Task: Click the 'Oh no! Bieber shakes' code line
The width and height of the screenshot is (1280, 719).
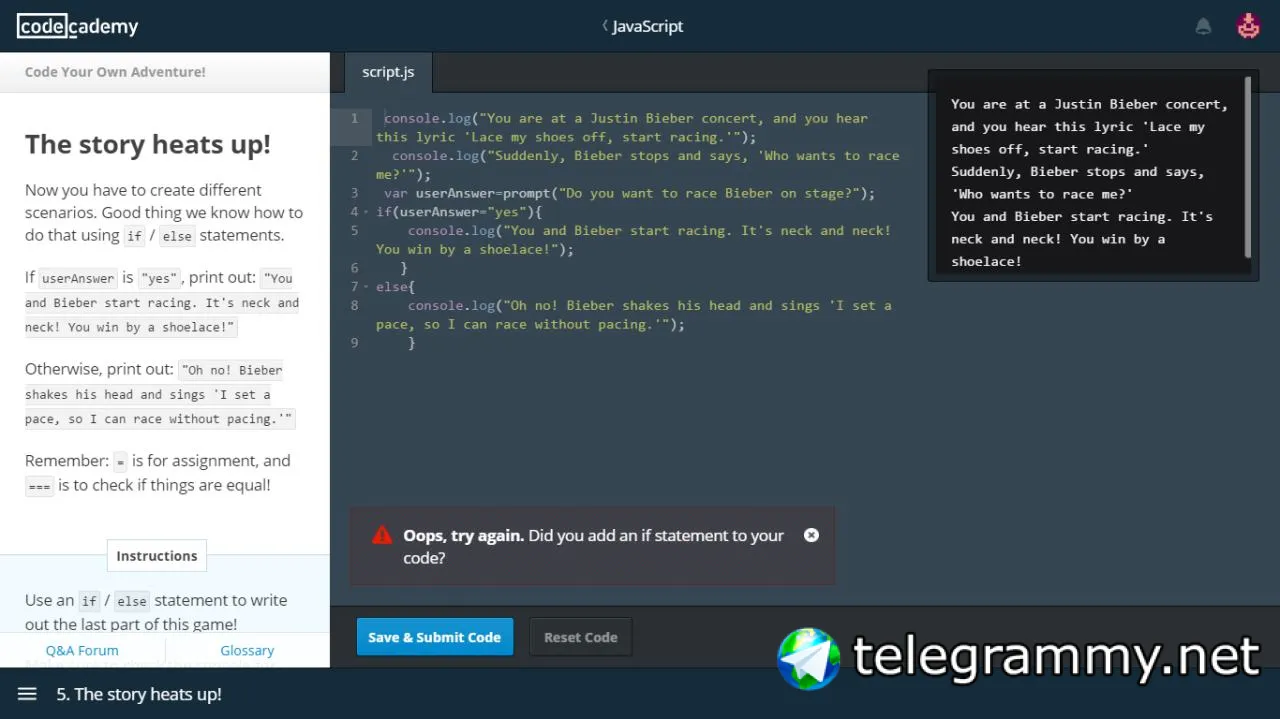Action: coord(634,315)
